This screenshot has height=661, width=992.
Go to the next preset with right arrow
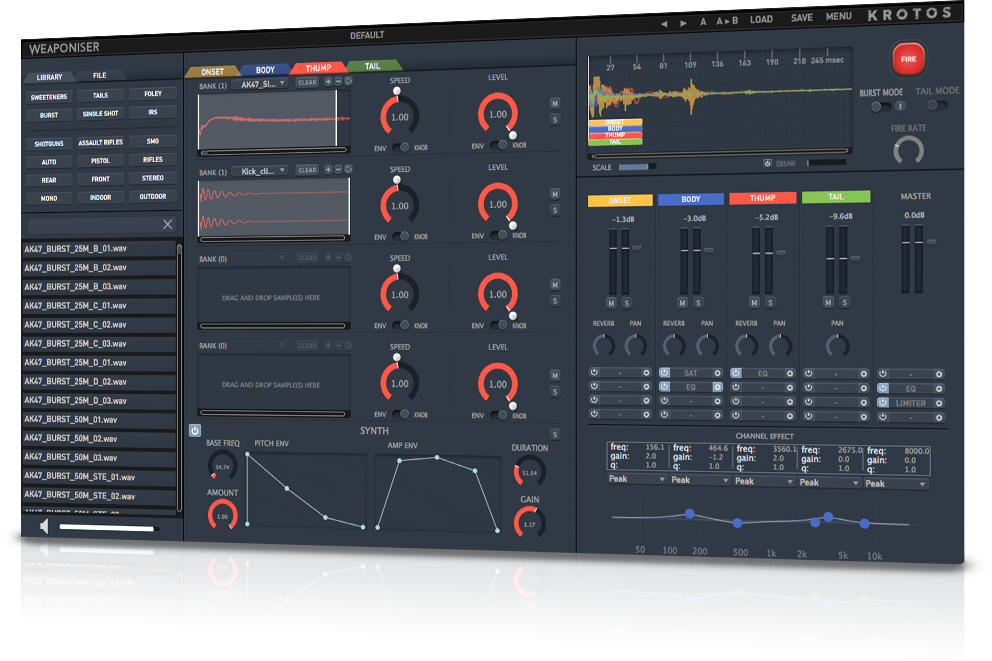[x=683, y=23]
